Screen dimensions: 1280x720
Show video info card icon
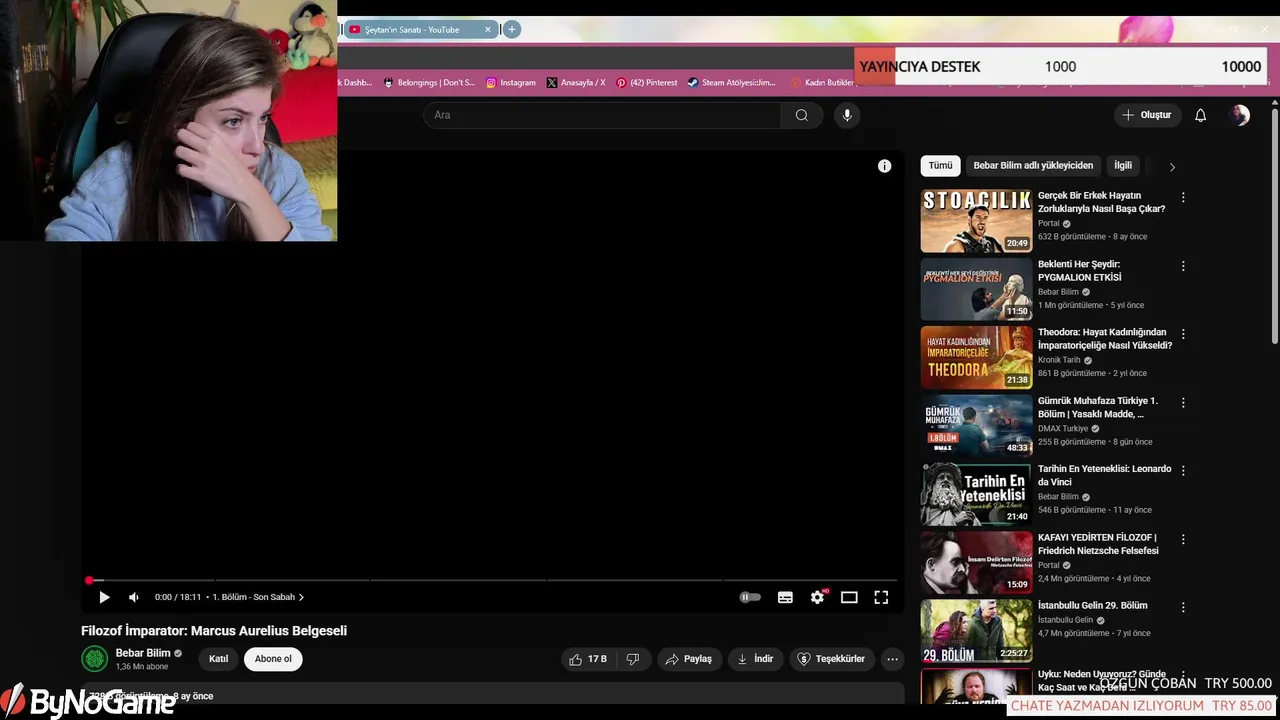(x=884, y=166)
